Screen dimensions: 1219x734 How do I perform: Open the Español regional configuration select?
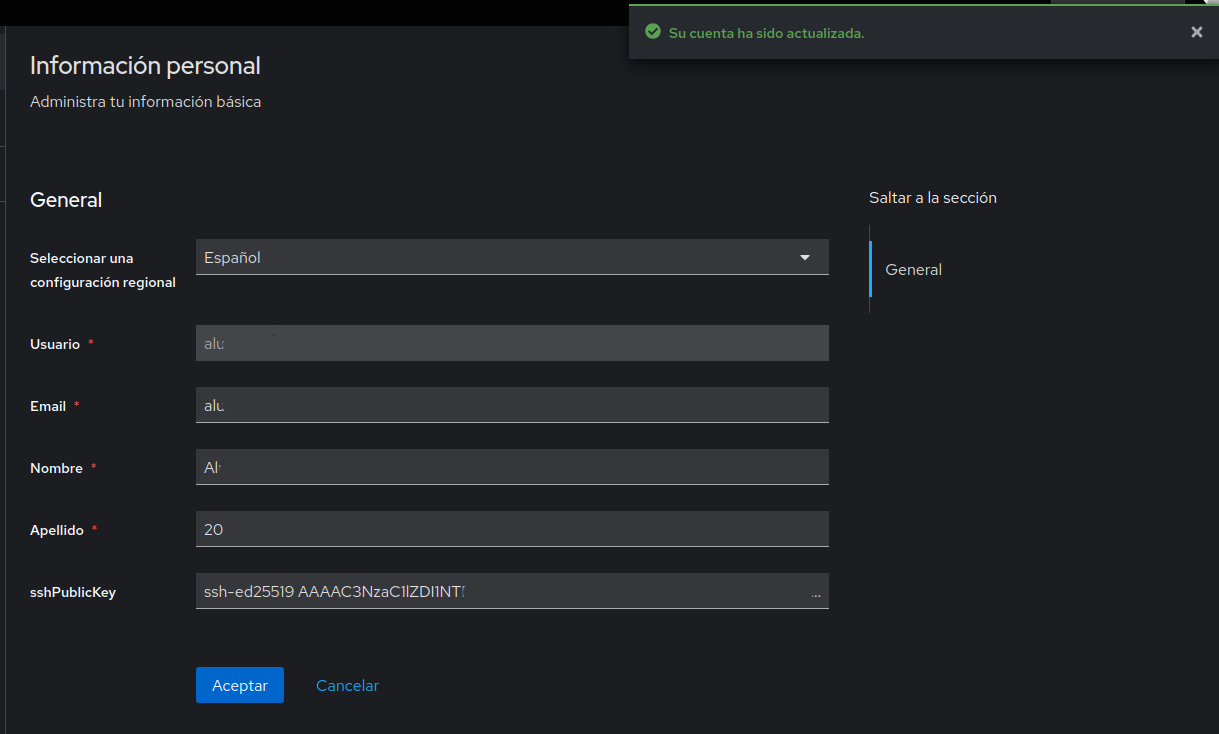pos(500,257)
